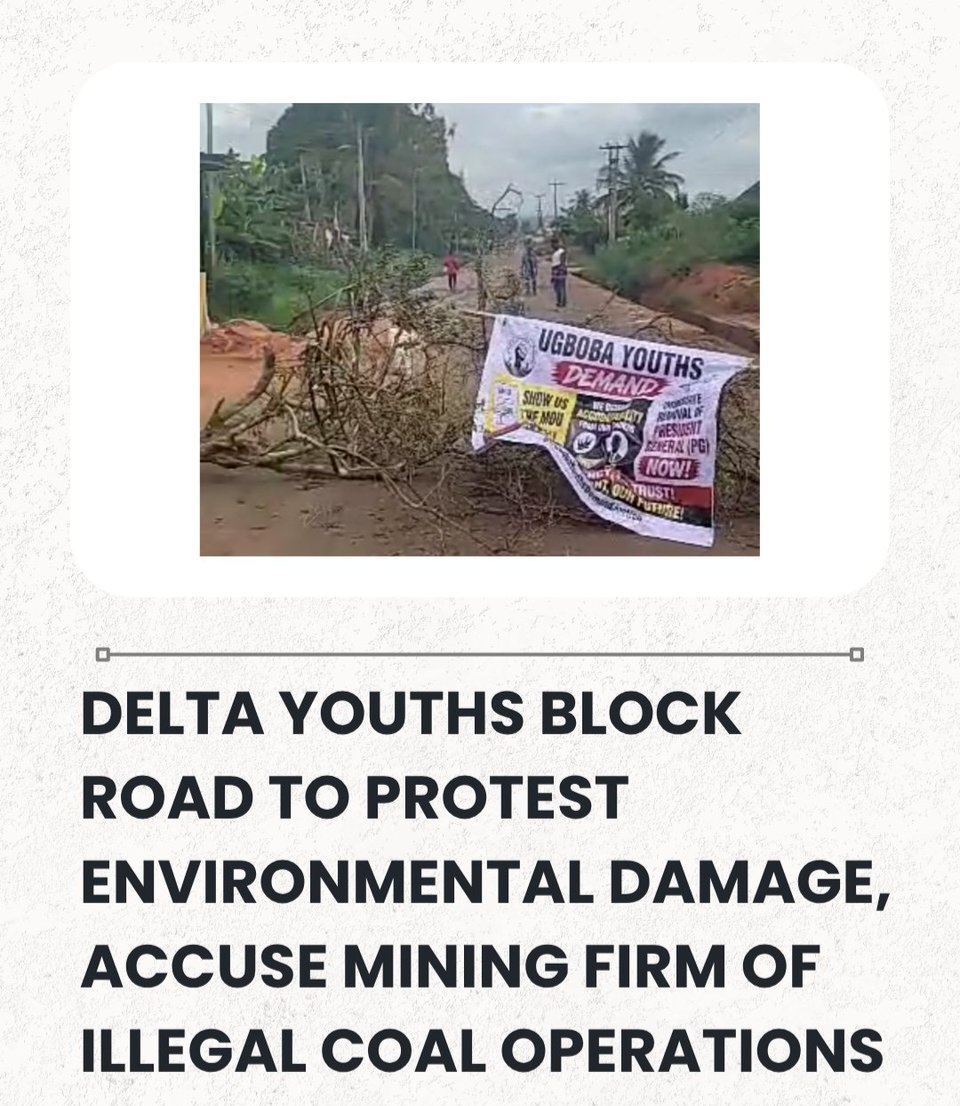Click the ENVIRONMENTAL DAMAGE headline line
The image size is (960, 1106).
(x=486, y=881)
